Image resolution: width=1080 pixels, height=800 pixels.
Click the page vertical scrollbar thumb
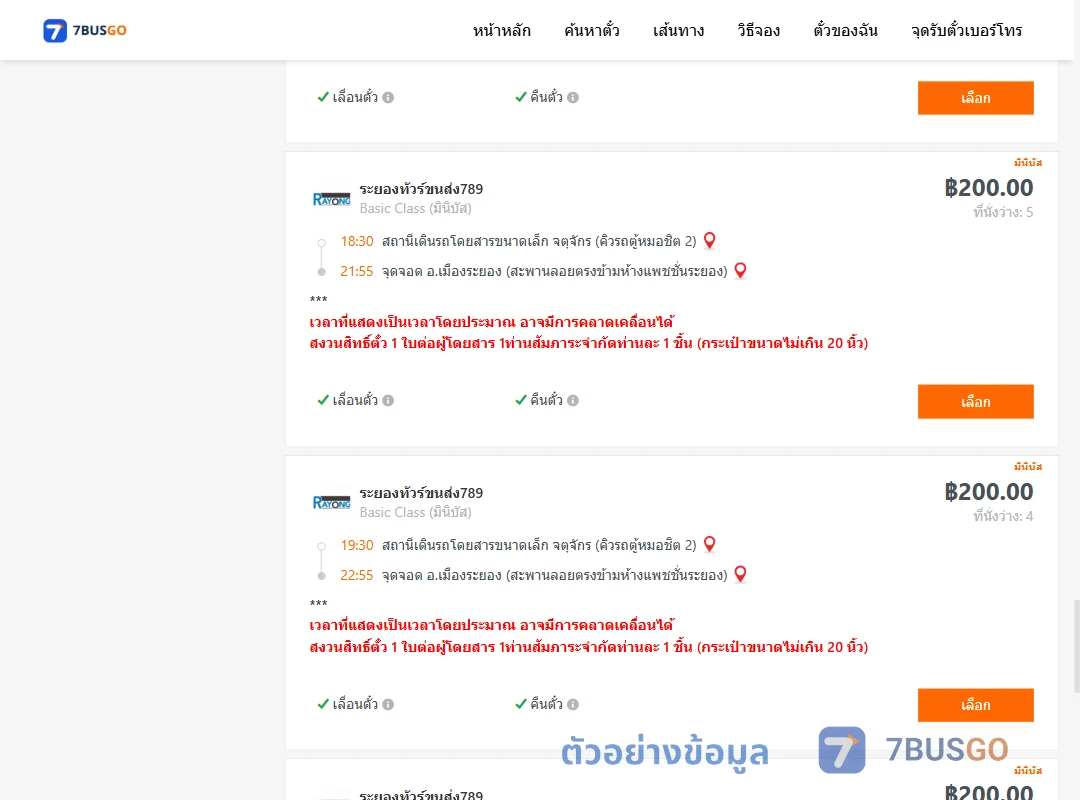pyautogui.click(x=1076, y=646)
